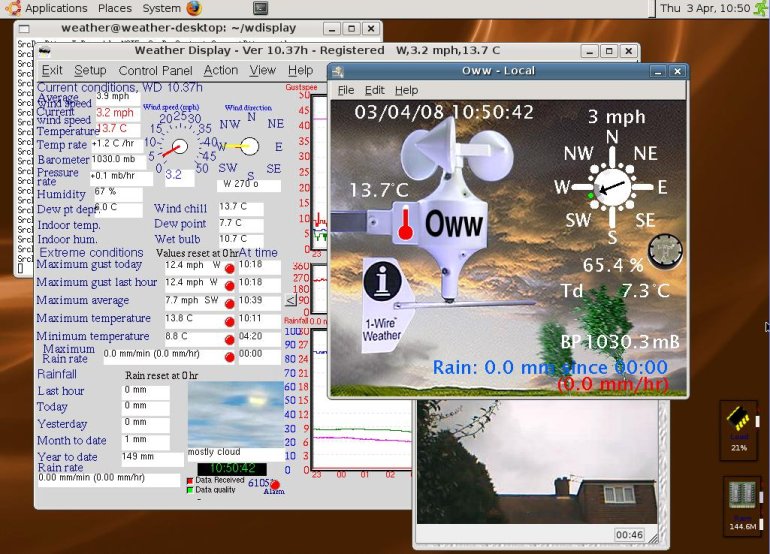The height and width of the screenshot is (554, 770).
Task: Click the red Alarm indicator
Action: [275, 485]
